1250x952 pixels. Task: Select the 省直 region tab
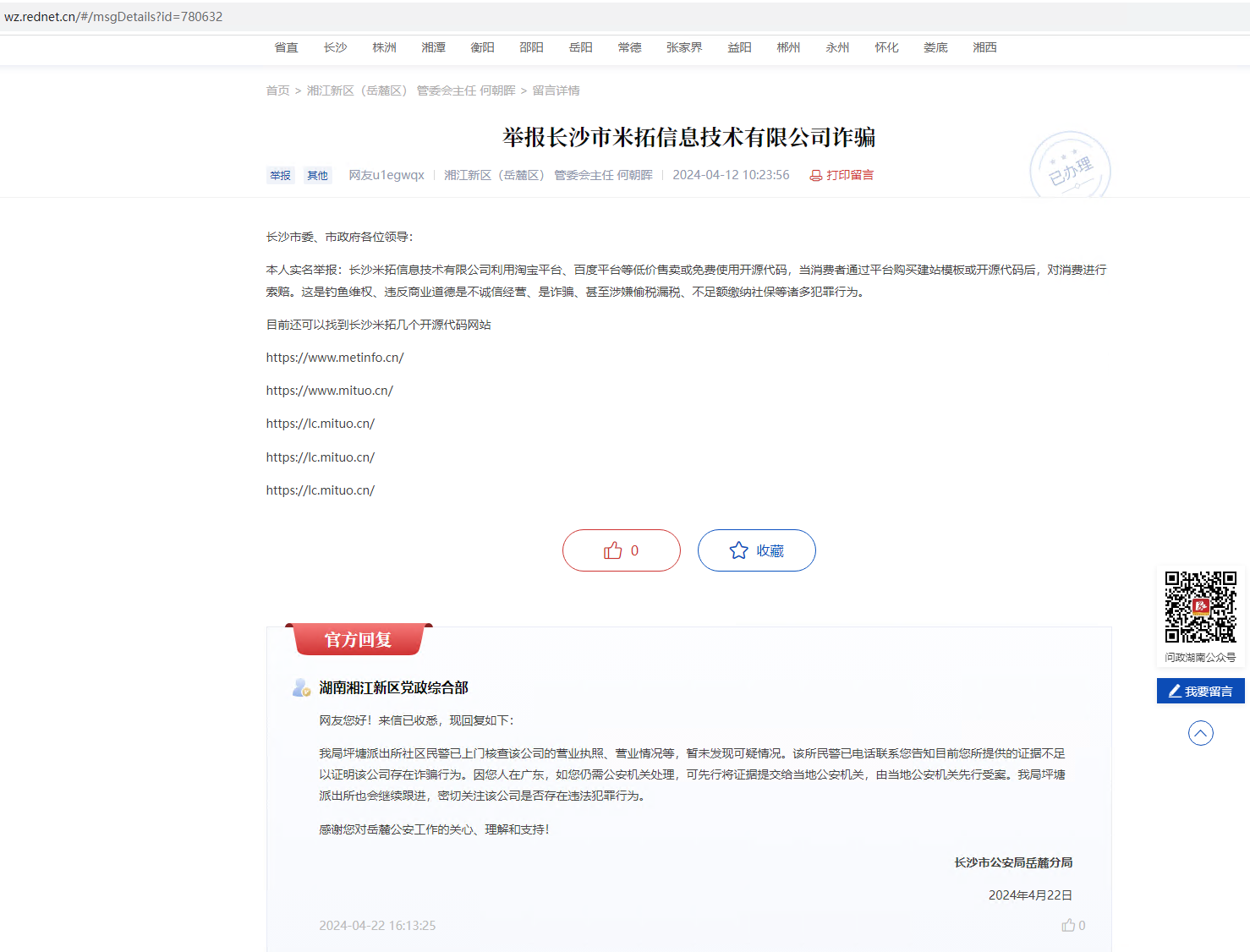click(287, 47)
